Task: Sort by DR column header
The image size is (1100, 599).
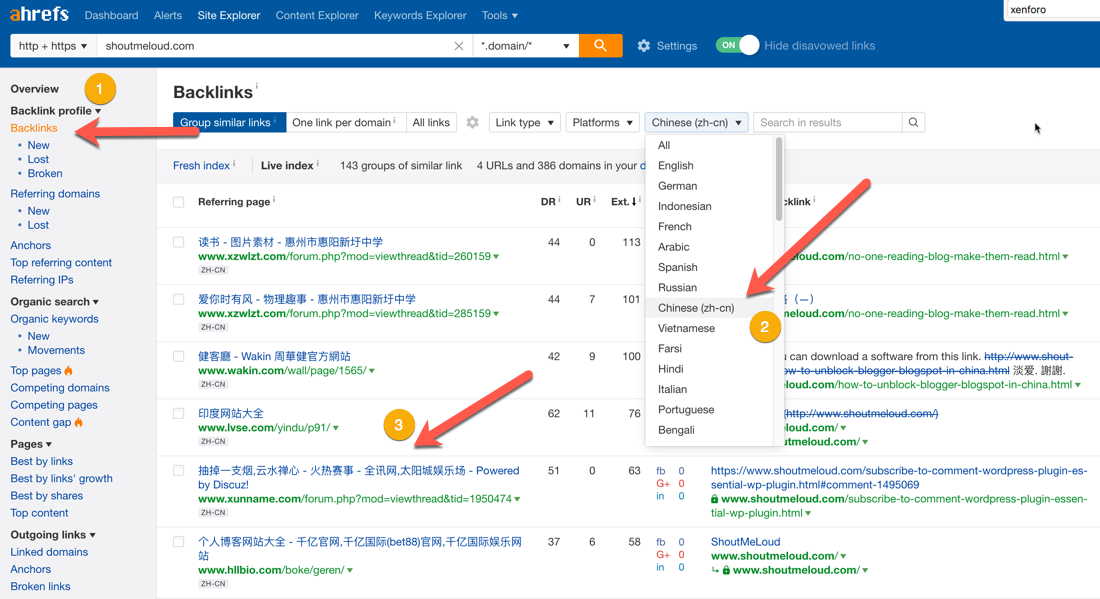Action: point(548,201)
